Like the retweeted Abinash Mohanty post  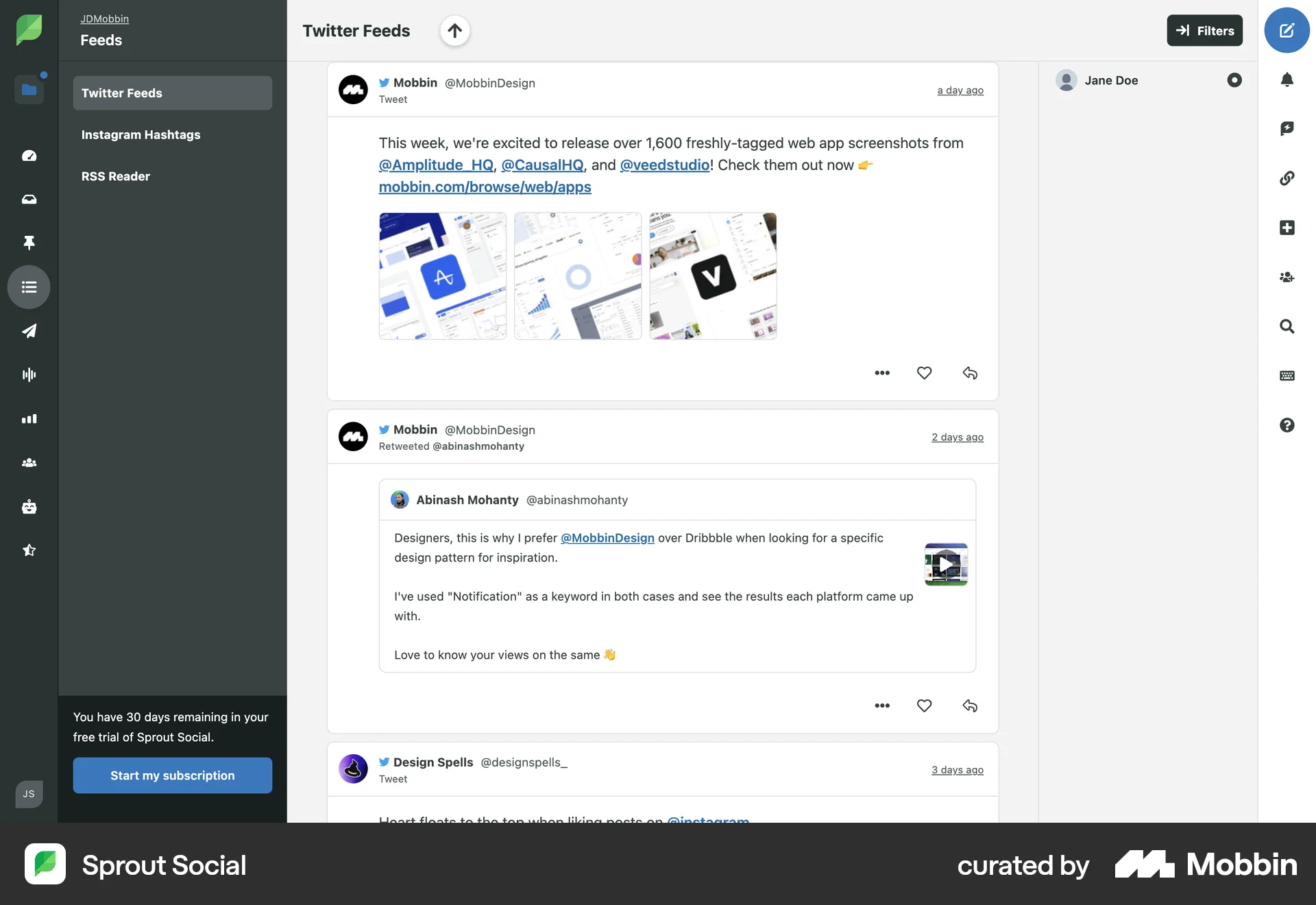(x=923, y=705)
